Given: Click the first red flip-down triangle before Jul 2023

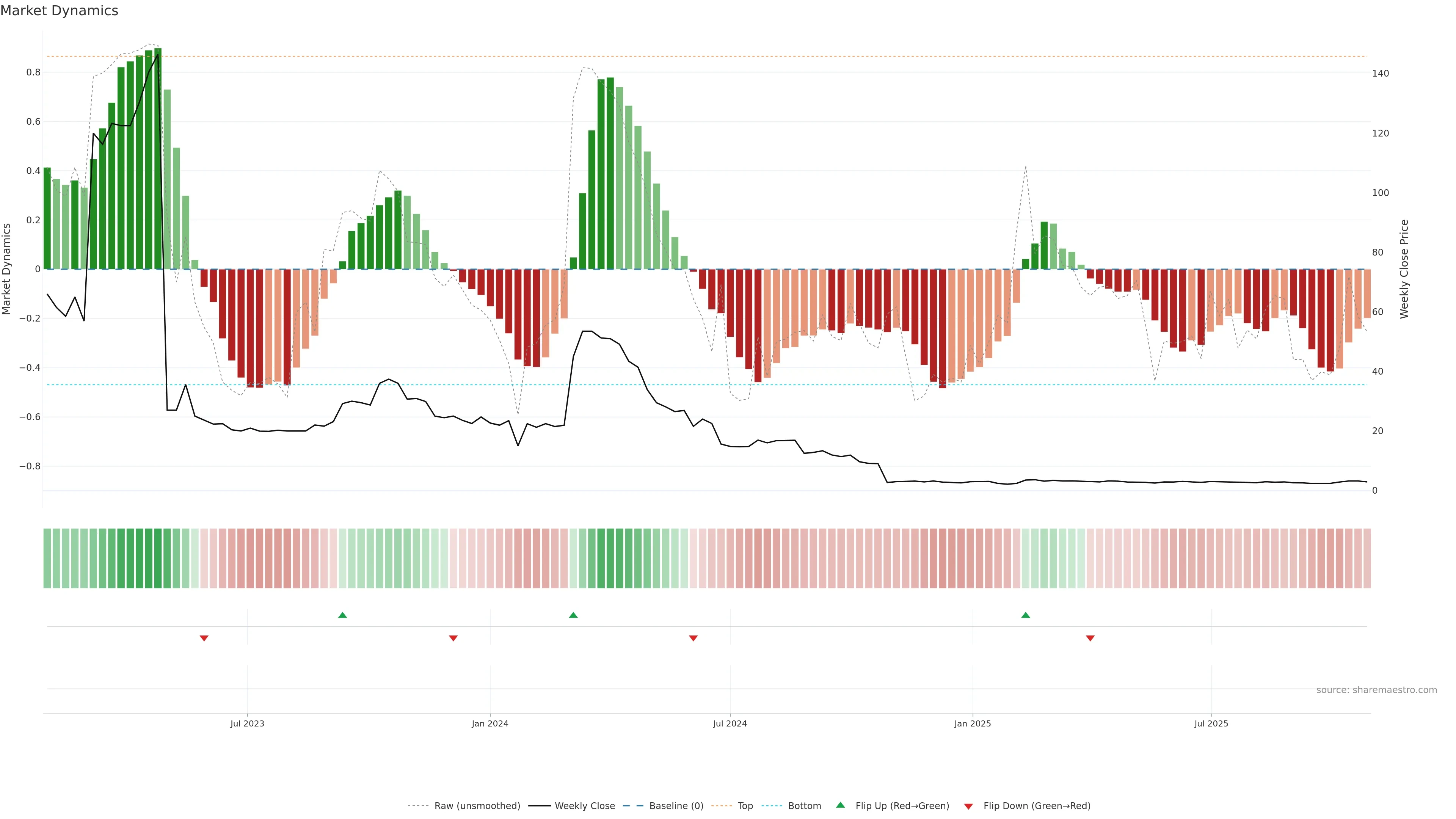Looking at the screenshot, I should [x=204, y=638].
